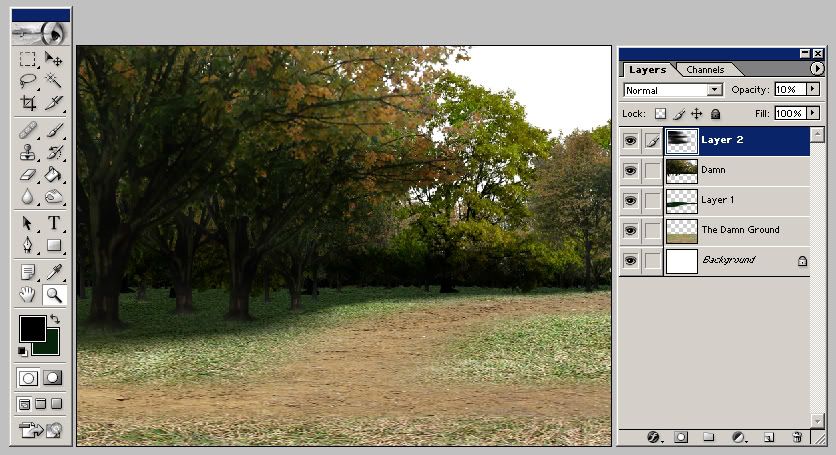Image resolution: width=836 pixels, height=455 pixels.
Task: Click the foreground color swatch
Action: coord(31,326)
